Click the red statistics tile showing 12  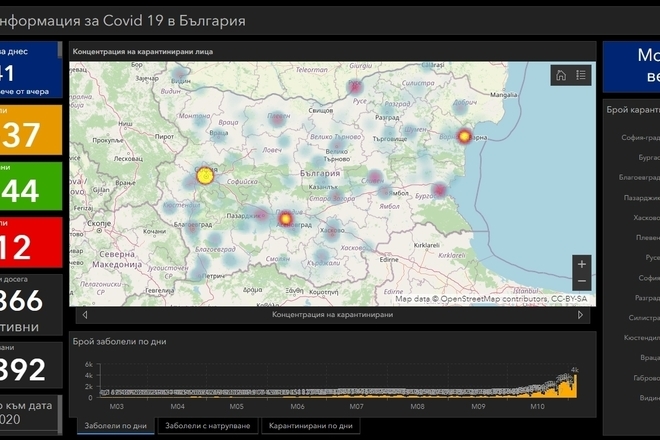coord(30,243)
